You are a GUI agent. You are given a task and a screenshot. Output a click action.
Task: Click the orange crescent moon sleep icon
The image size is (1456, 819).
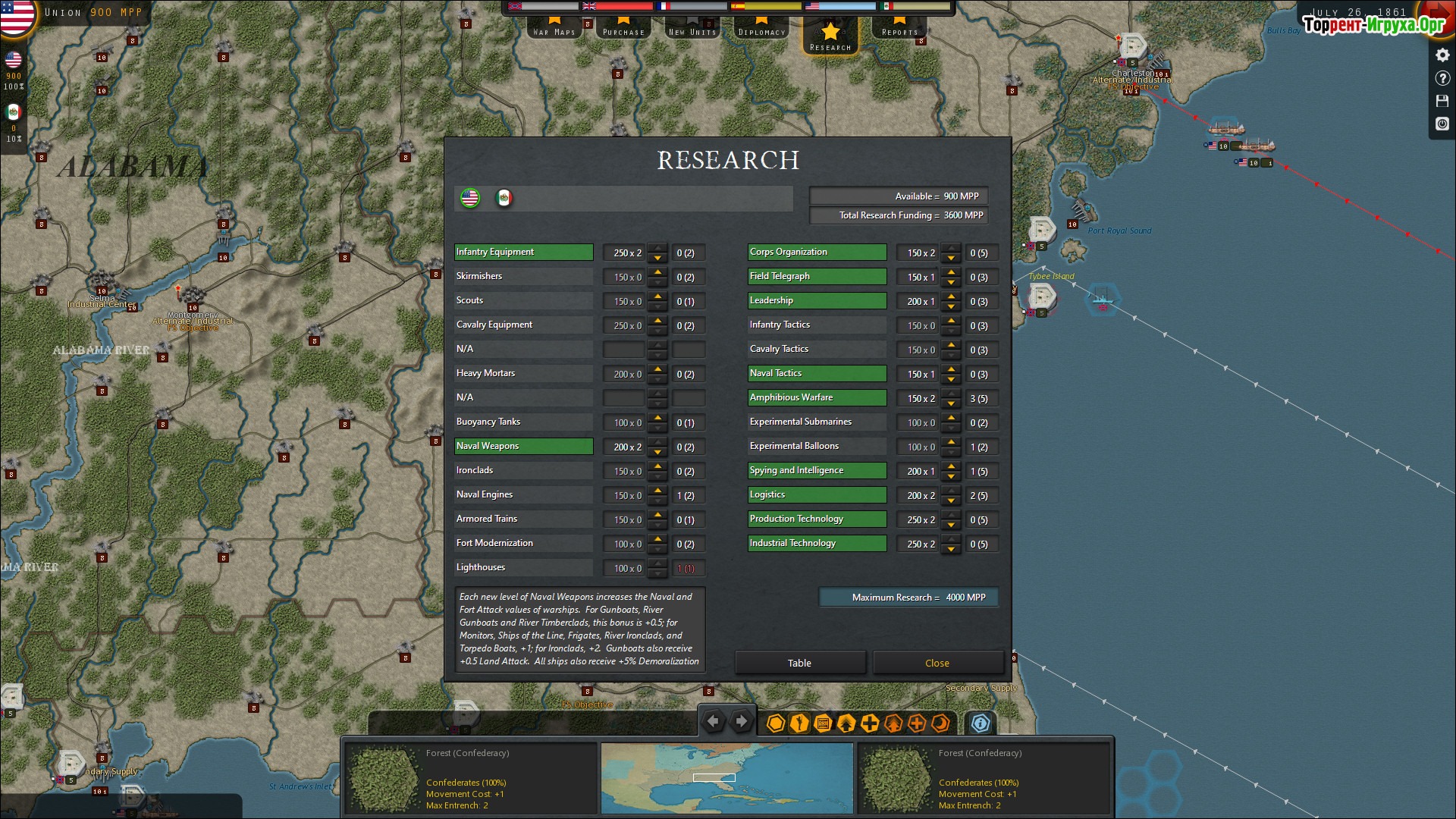coord(940,723)
